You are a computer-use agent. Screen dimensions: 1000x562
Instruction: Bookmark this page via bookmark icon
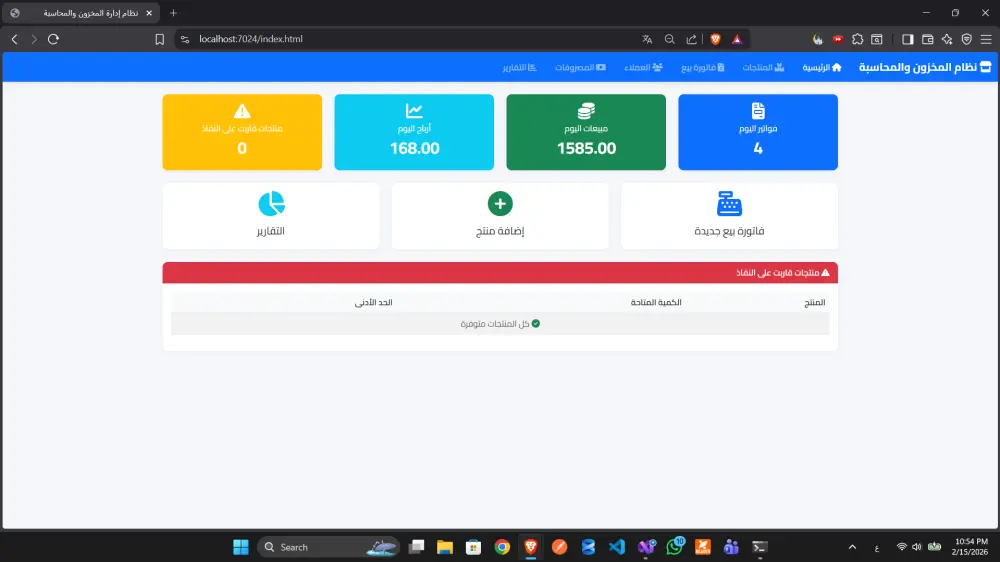coord(159,39)
